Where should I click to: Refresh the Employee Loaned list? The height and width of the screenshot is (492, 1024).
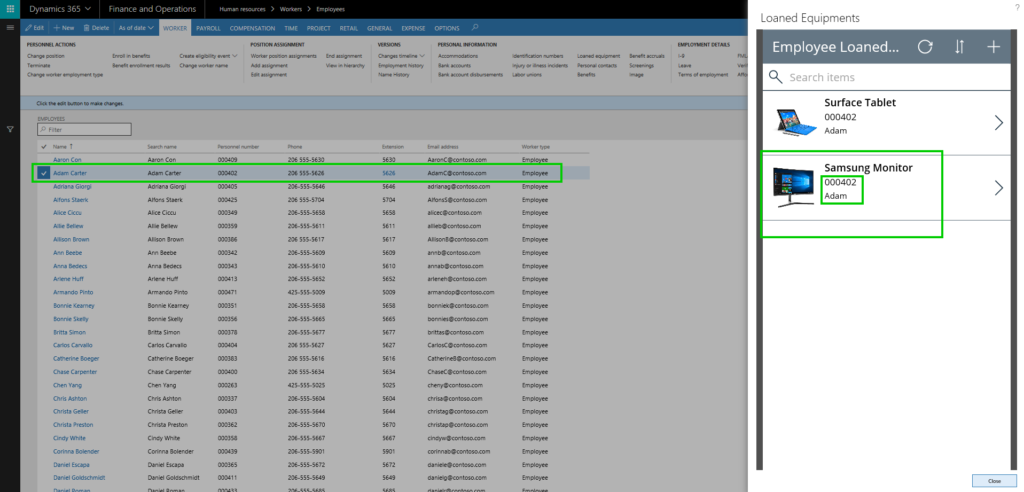(925, 46)
